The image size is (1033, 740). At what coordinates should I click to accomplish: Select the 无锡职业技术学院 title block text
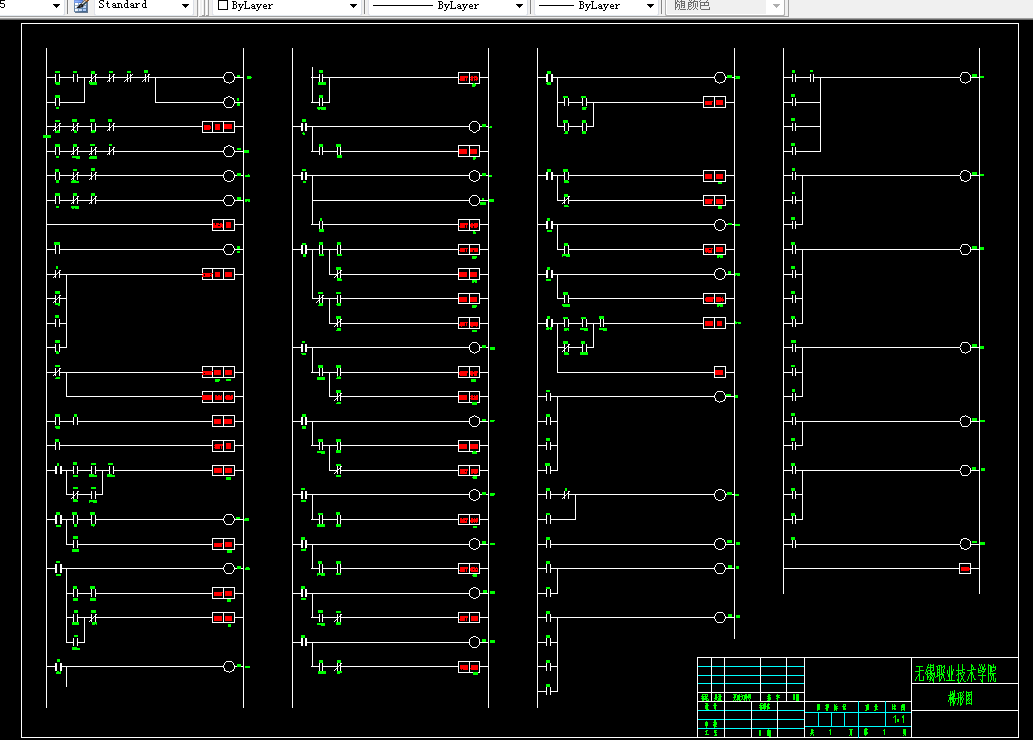click(955, 673)
